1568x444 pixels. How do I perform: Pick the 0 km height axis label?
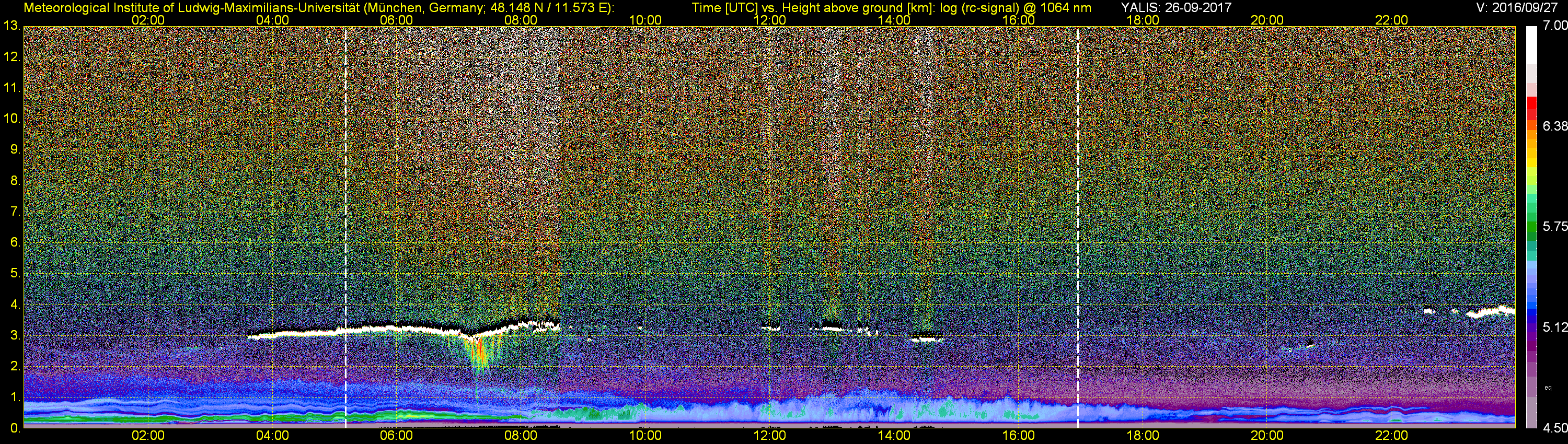[x=15, y=428]
